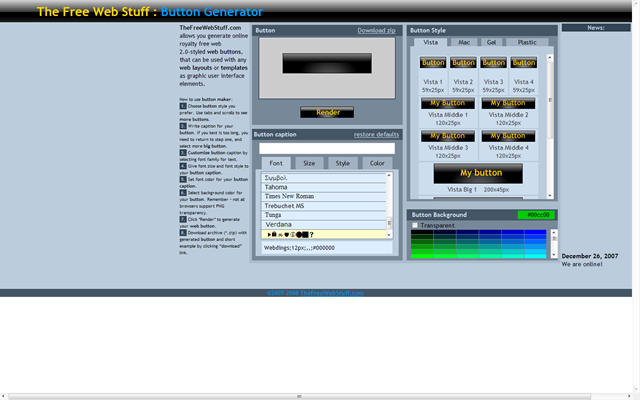Click the restore defaults link

(376, 134)
